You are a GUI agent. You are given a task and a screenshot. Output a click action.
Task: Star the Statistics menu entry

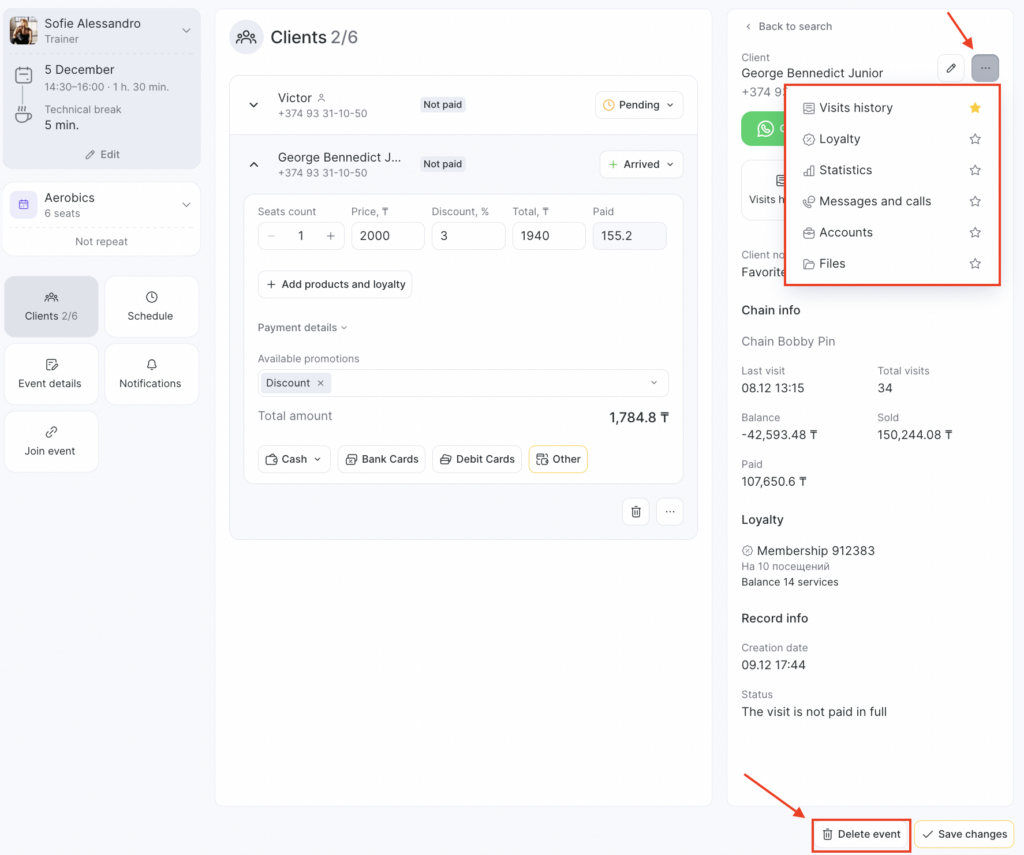point(975,170)
